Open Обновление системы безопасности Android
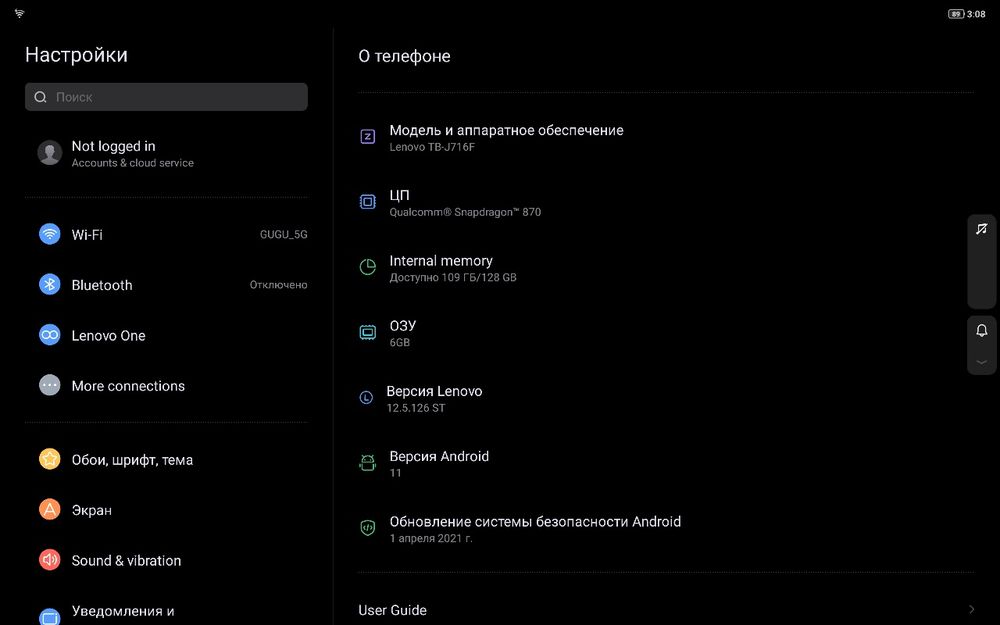 click(x=666, y=529)
